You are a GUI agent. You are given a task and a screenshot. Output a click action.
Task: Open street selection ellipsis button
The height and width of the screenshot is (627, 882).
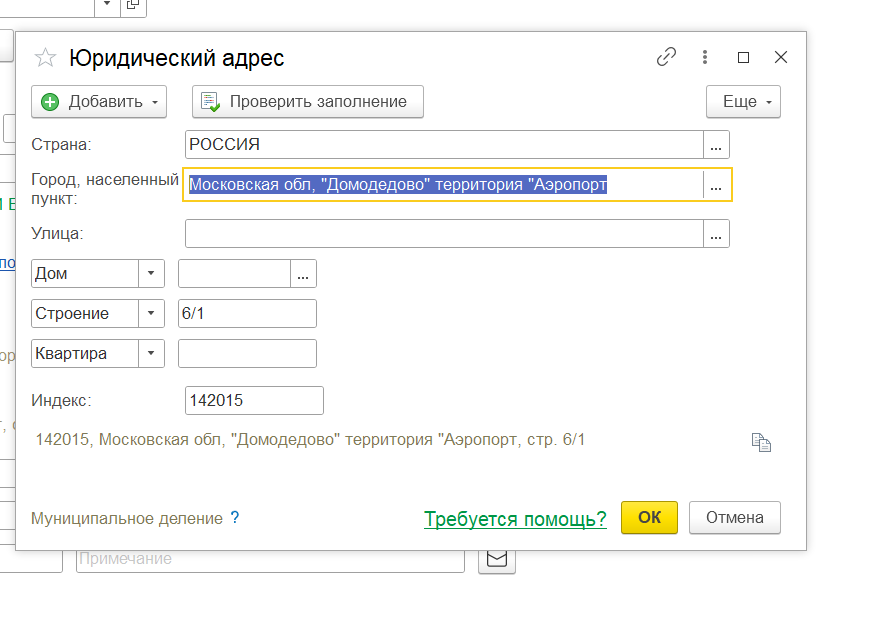(x=716, y=233)
